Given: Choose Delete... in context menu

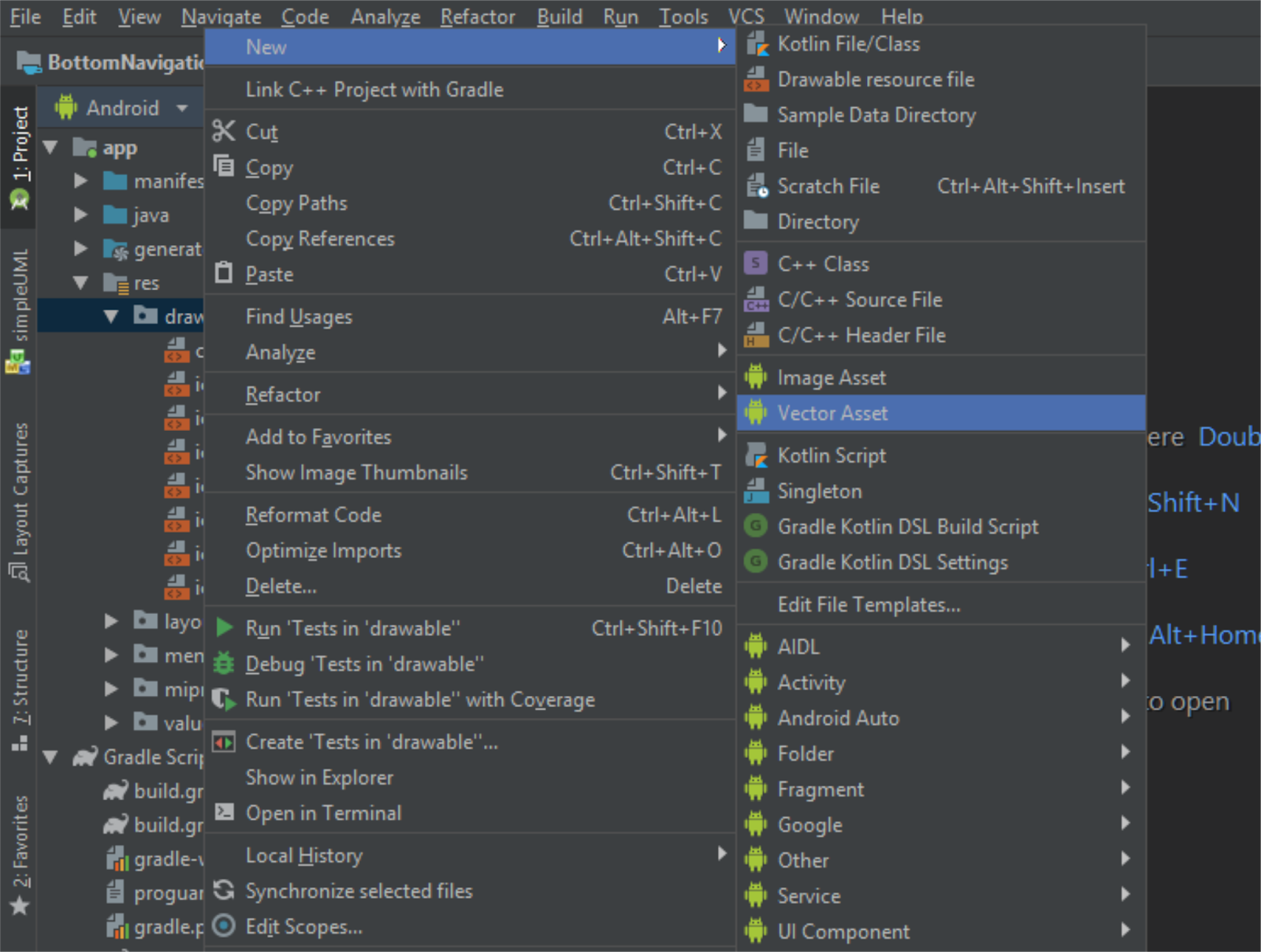Looking at the screenshot, I should (x=470, y=586).
